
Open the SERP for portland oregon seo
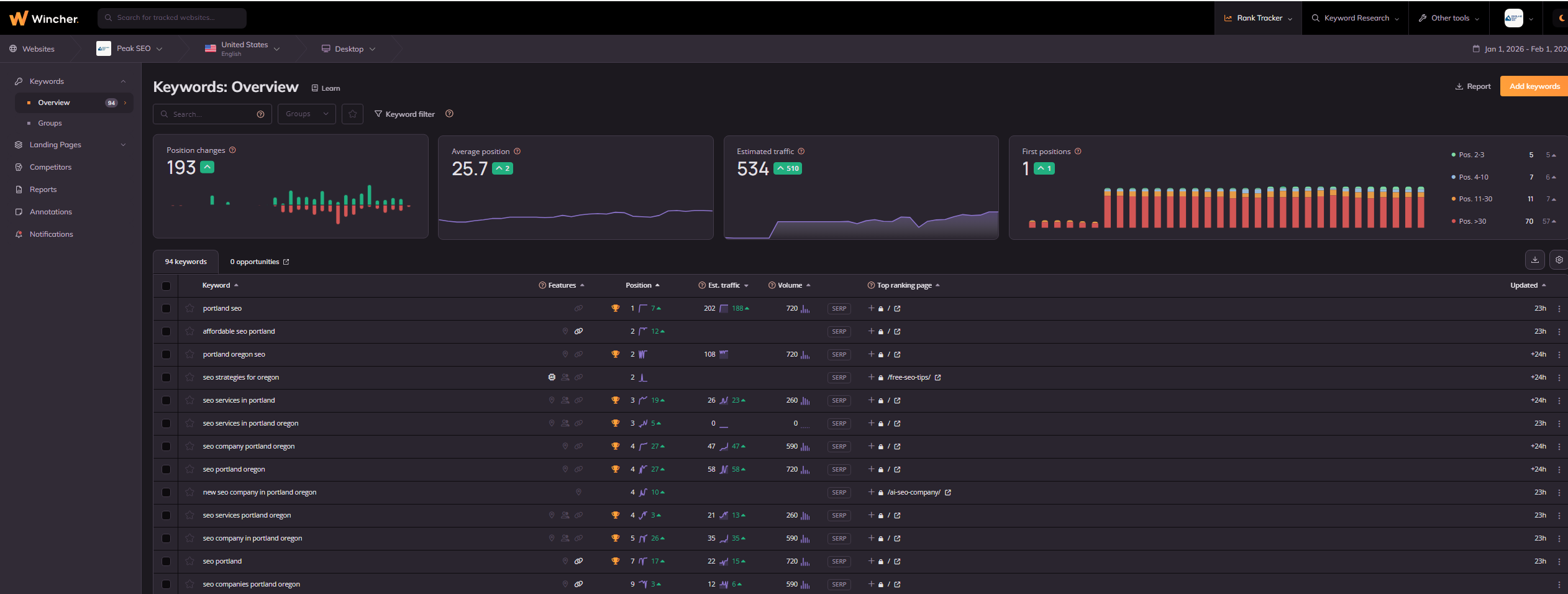coord(839,354)
